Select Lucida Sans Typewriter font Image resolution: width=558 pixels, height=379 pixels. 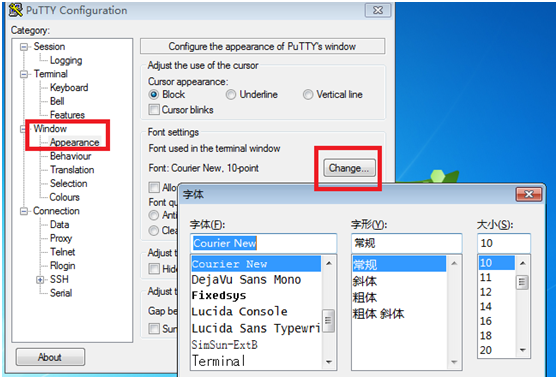(256, 328)
